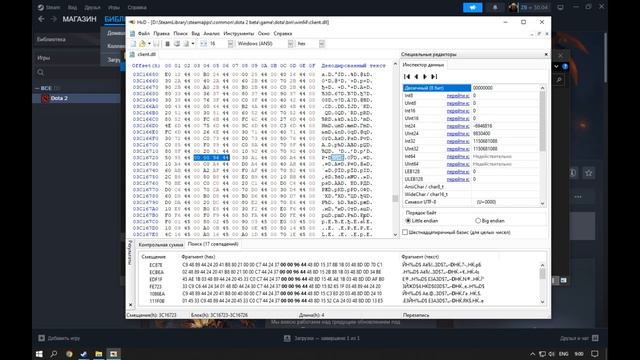The height and width of the screenshot is (360, 640).
Task: Close the results panel with X
Action: point(130,304)
